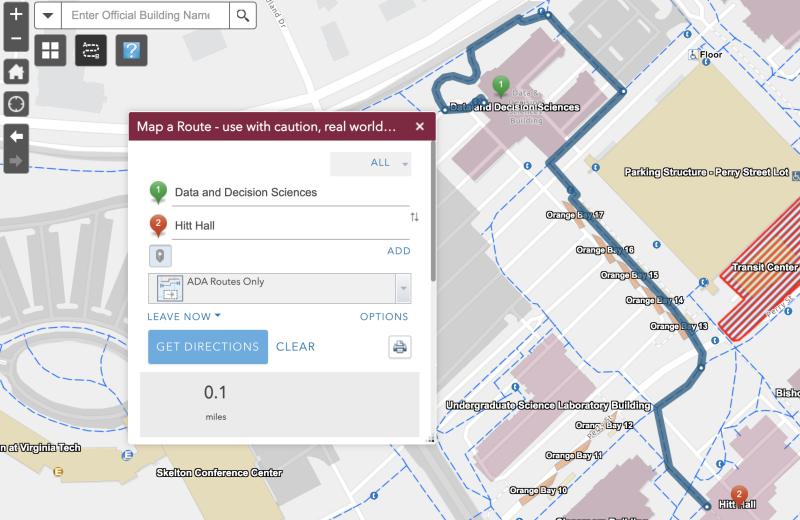Click the GET DIRECTIONS button
This screenshot has width=800, height=520.
208,346
